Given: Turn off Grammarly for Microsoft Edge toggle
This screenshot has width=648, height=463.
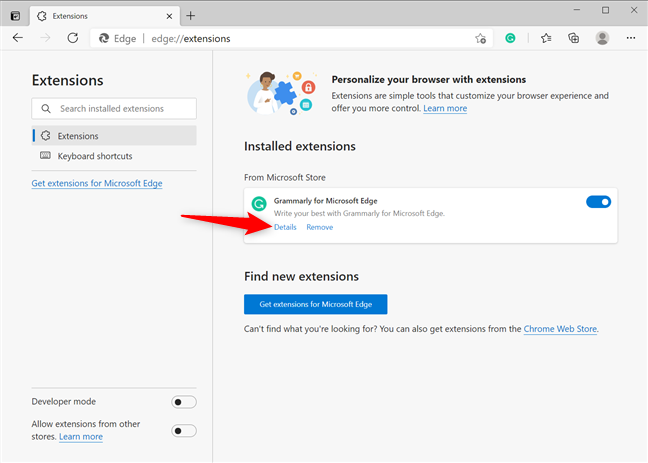Looking at the screenshot, I should click(598, 202).
